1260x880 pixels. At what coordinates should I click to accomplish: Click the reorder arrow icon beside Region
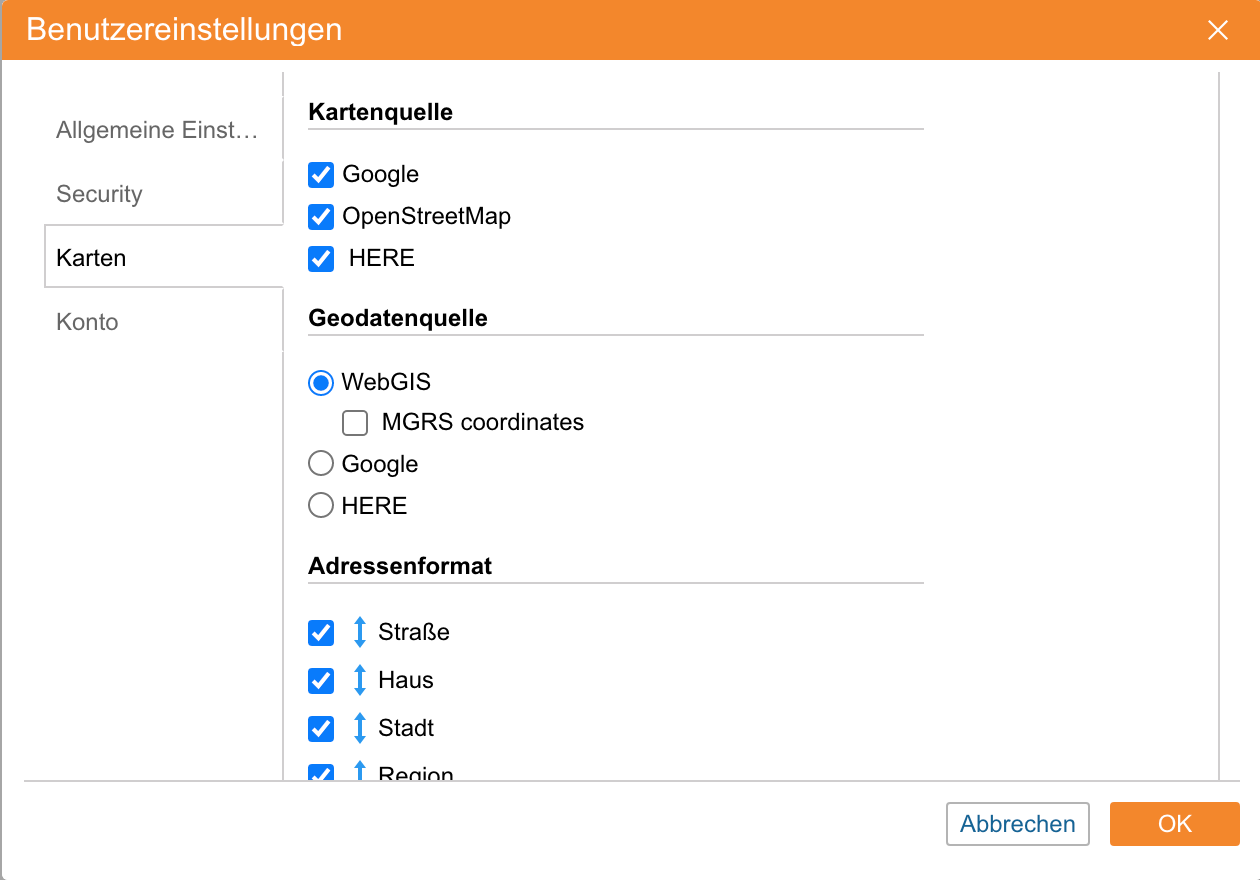pos(360,772)
